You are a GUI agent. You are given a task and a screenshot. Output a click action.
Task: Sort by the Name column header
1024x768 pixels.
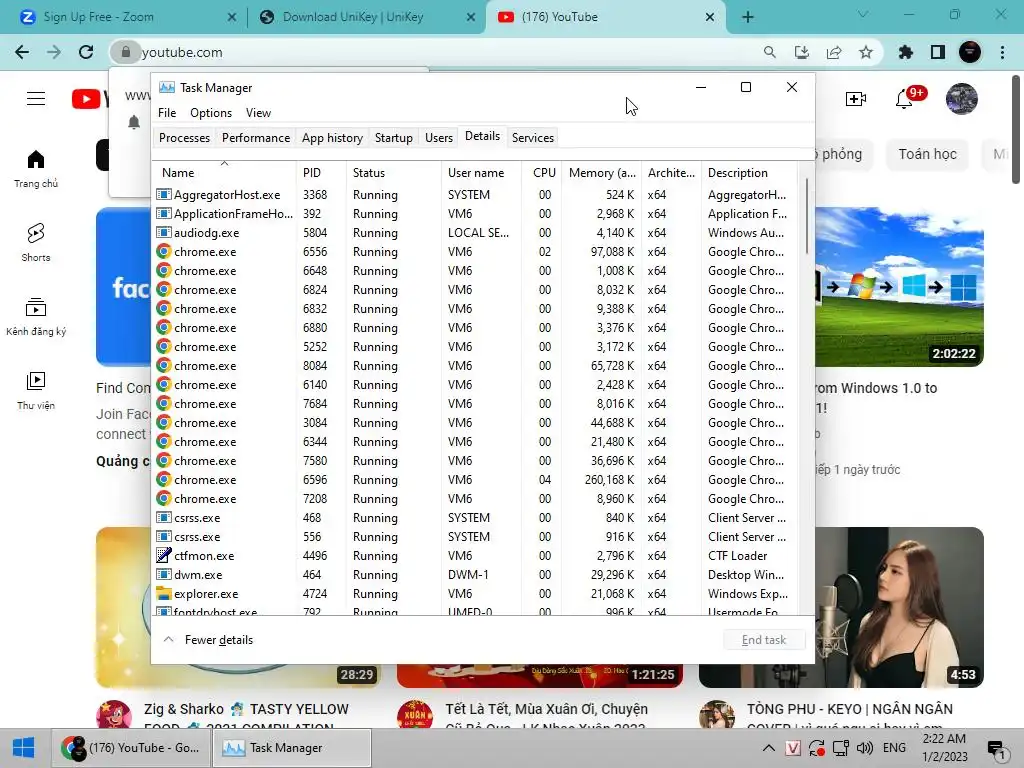coord(224,172)
